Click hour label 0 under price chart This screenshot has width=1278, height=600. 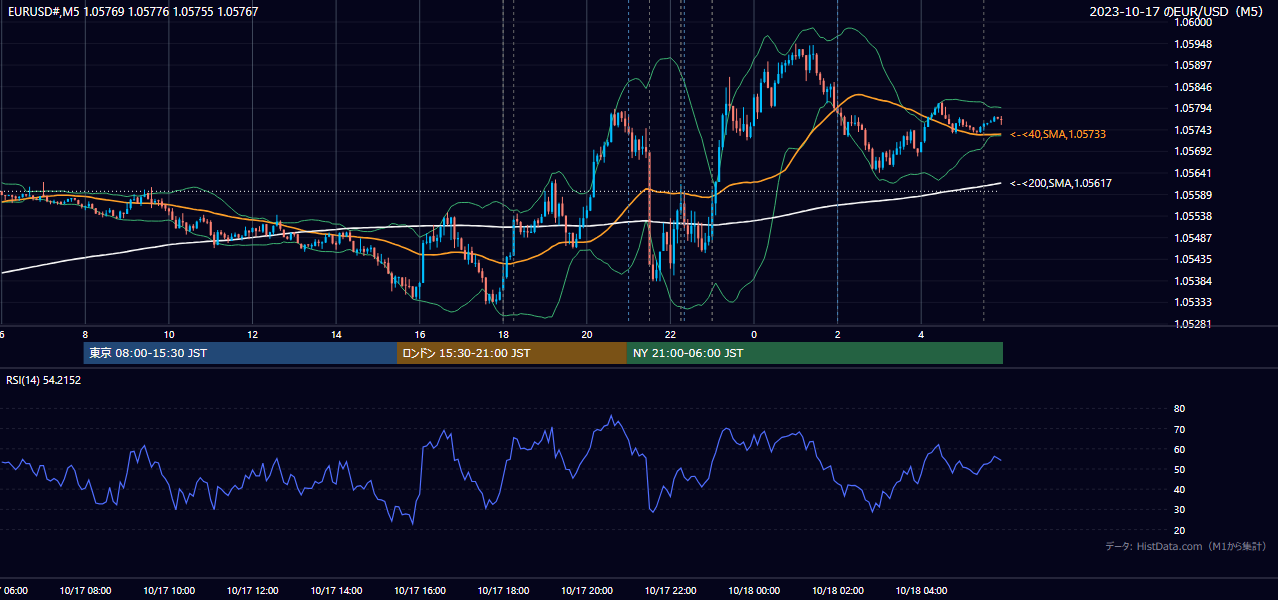[x=754, y=335]
